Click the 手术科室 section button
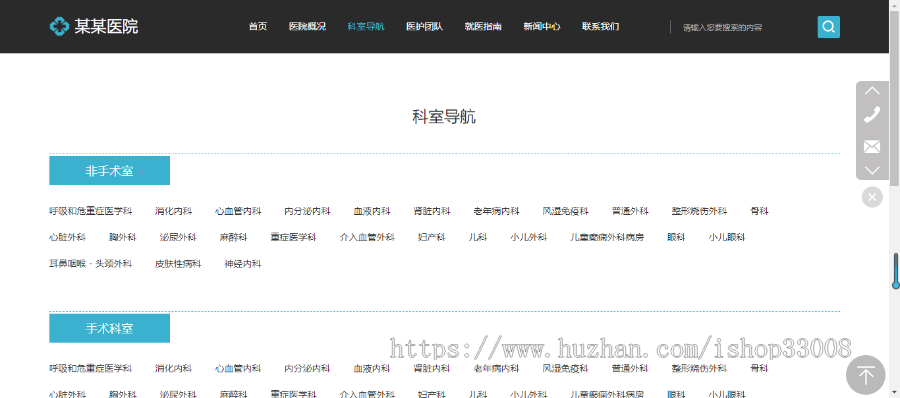Screen dimensions: 900x398 point(110,329)
